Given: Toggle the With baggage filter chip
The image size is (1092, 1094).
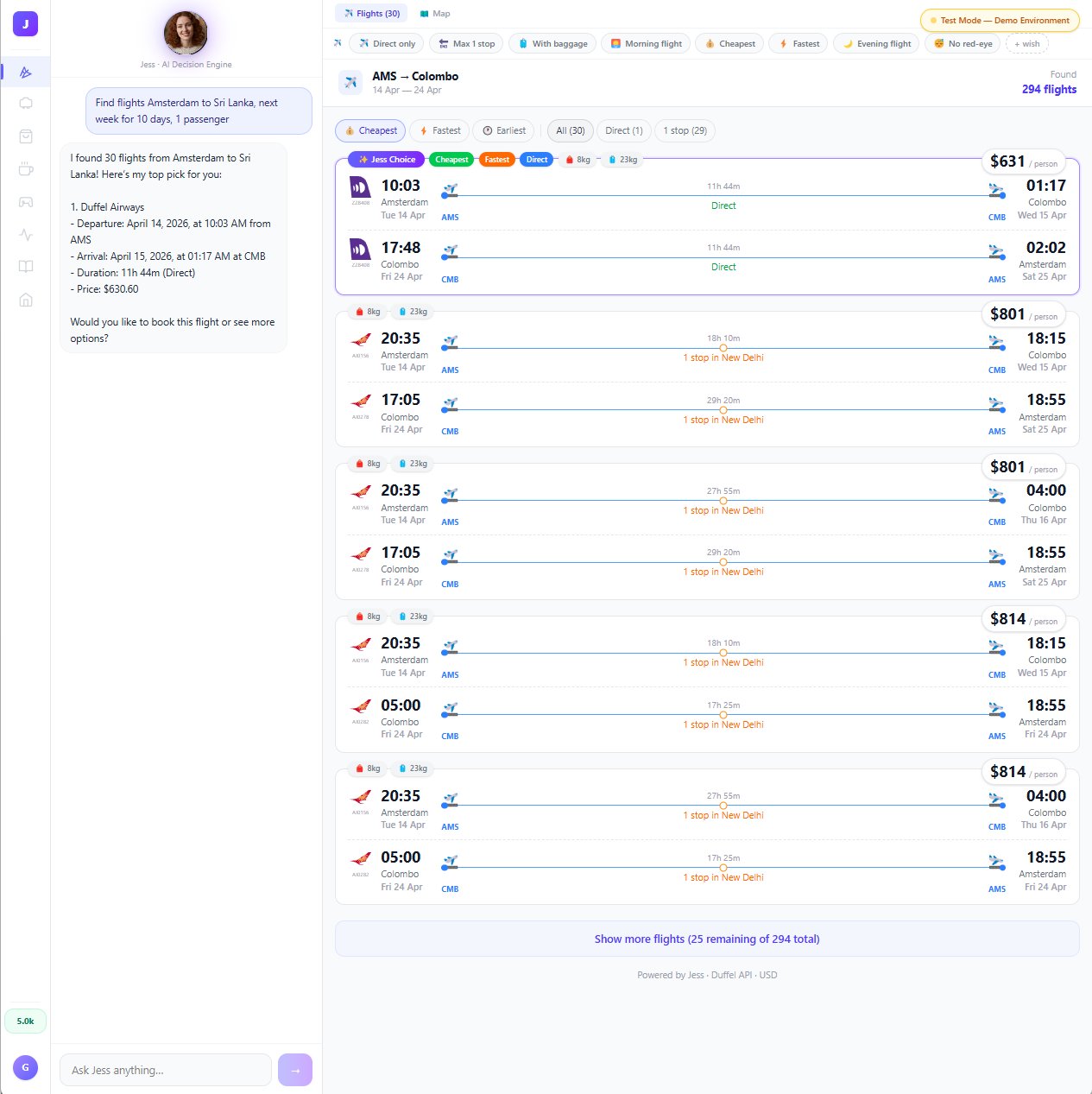Looking at the screenshot, I should [x=552, y=43].
